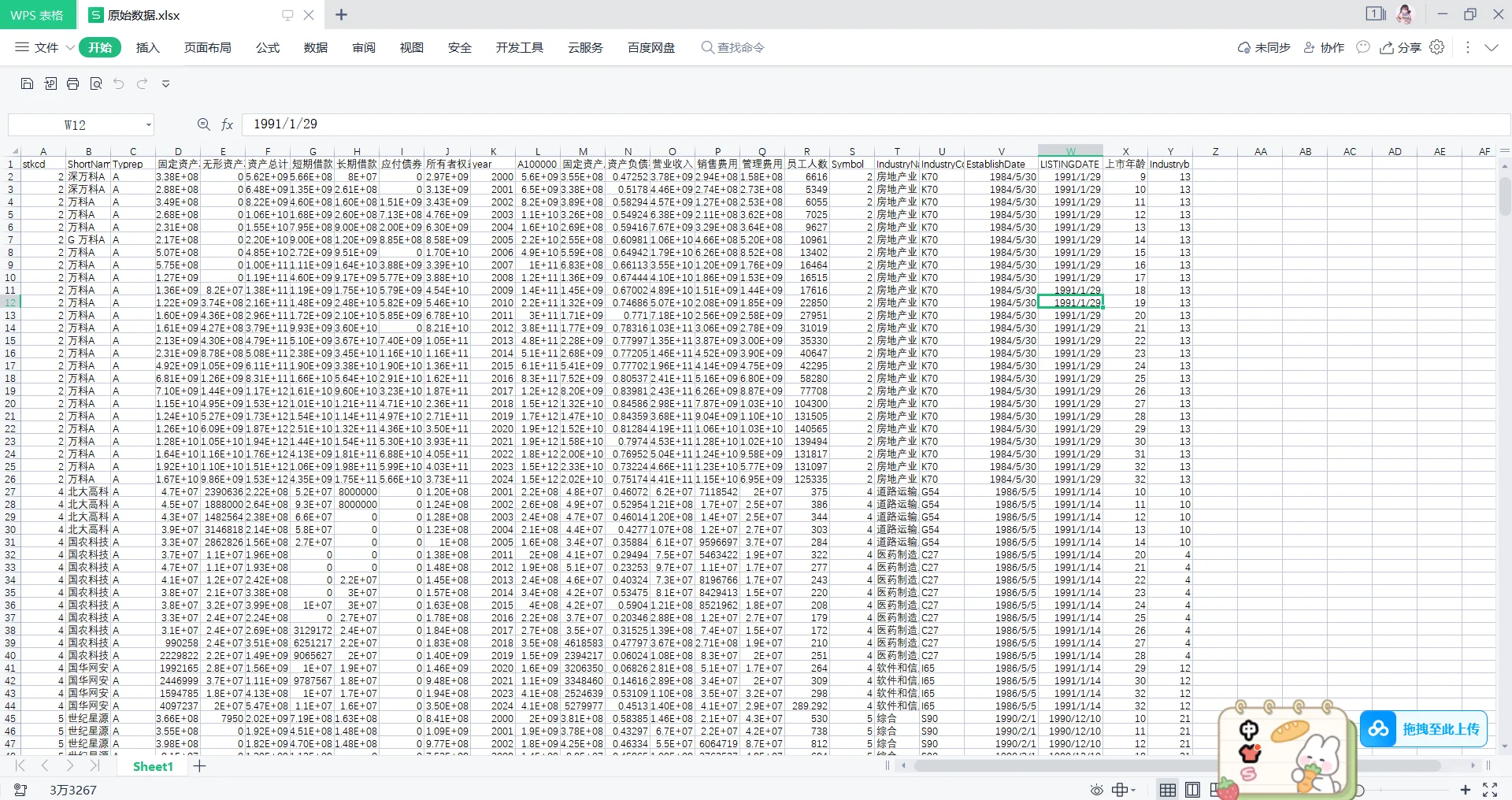The image size is (1512, 800).
Task: Switch to the 开始 ribbon tab
Action: click(x=100, y=47)
